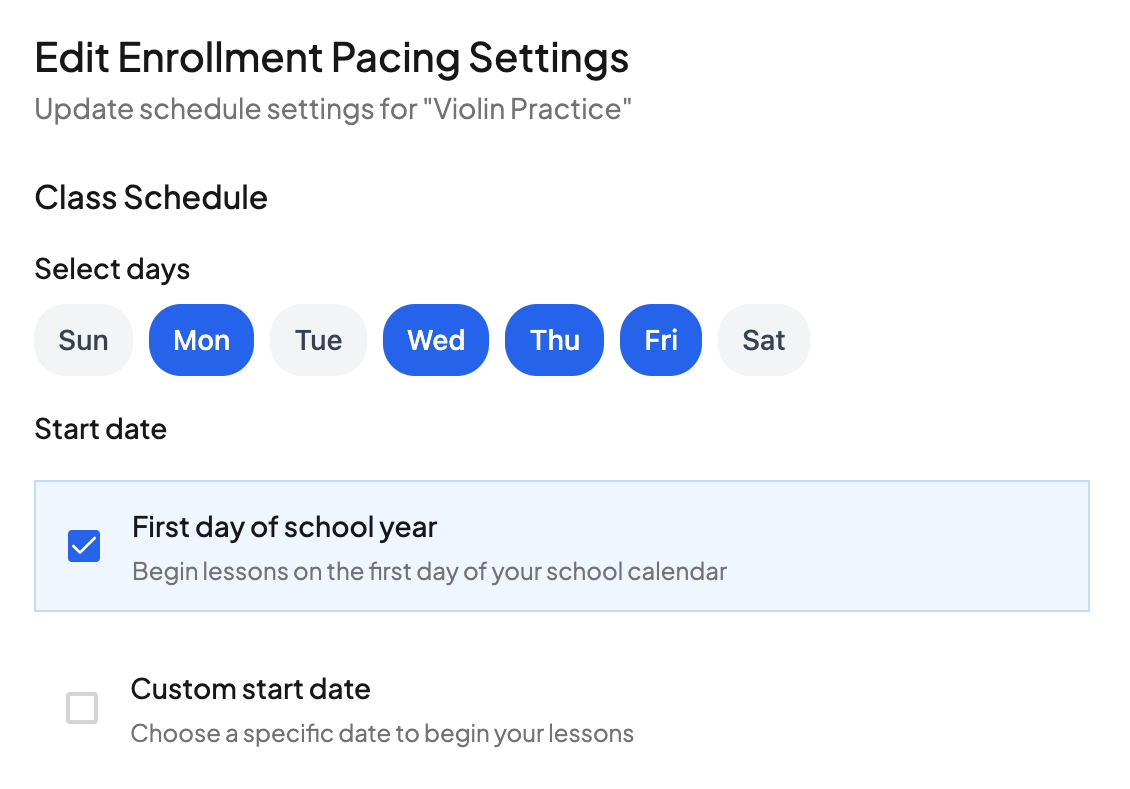Click the "Begin lessons on the first day" description
The height and width of the screenshot is (789, 1130).
point(429,572)
